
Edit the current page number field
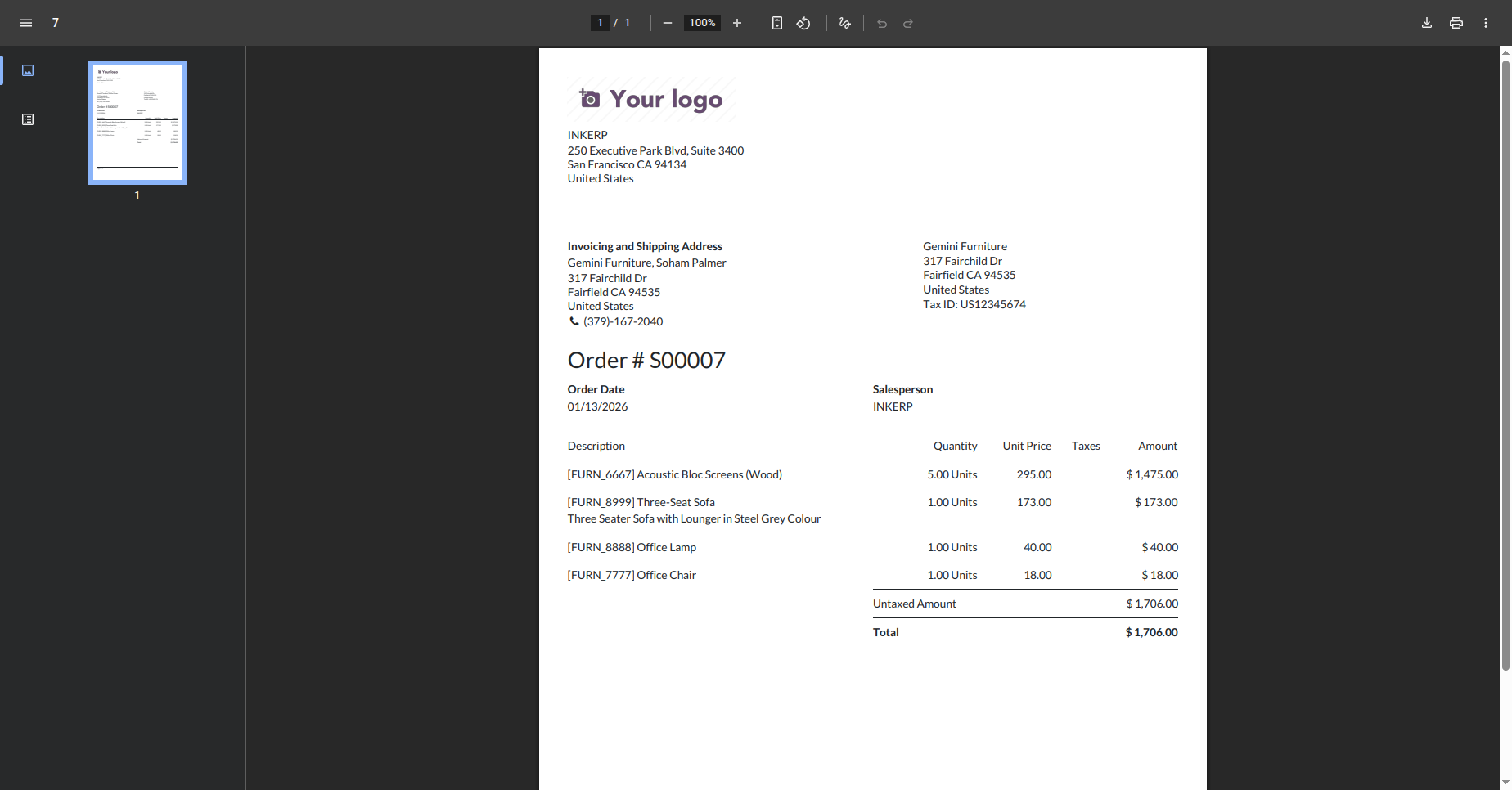click(601, 23)
